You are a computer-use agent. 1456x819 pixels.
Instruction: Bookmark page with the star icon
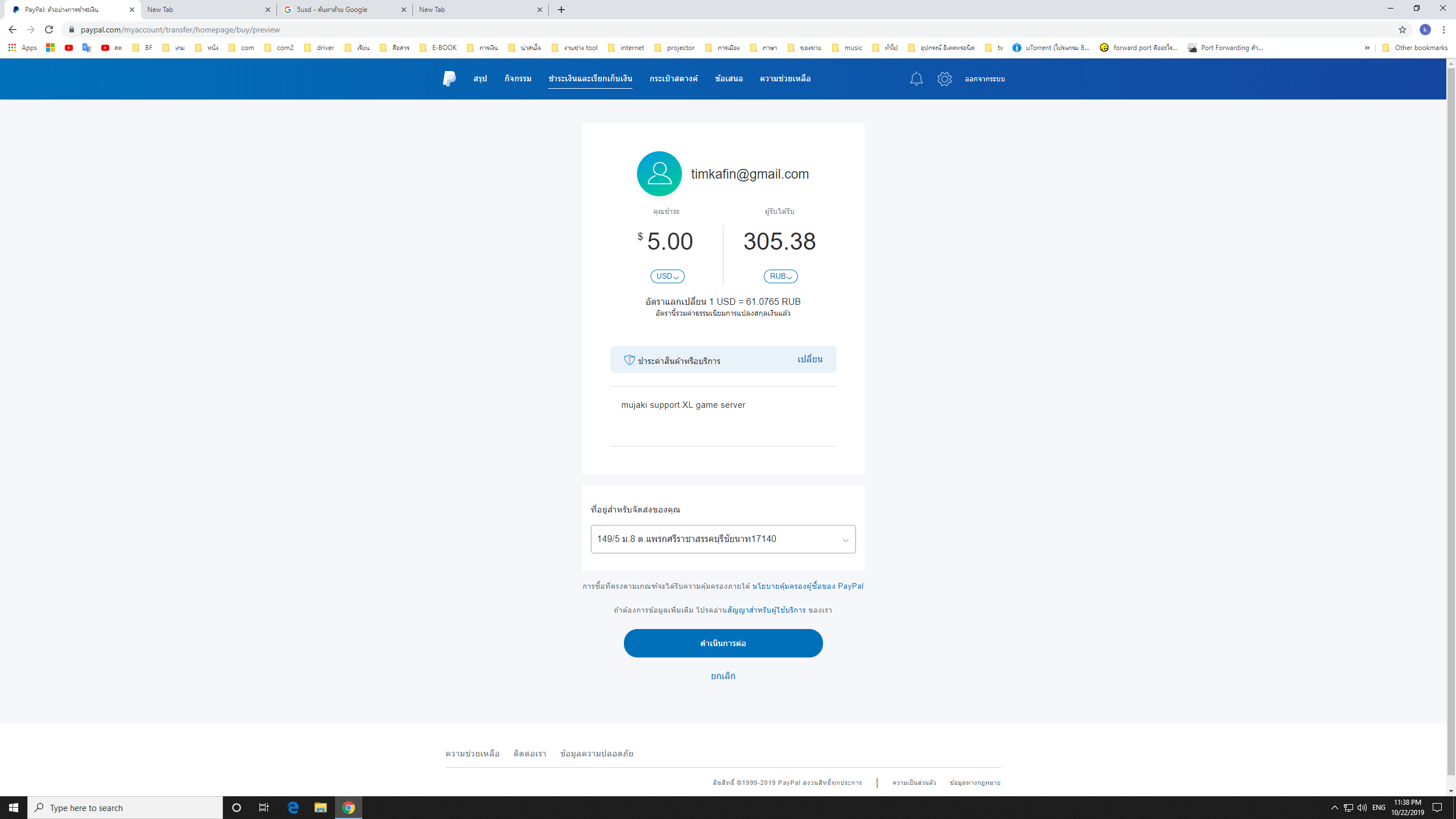click(x=1403, y=30)
